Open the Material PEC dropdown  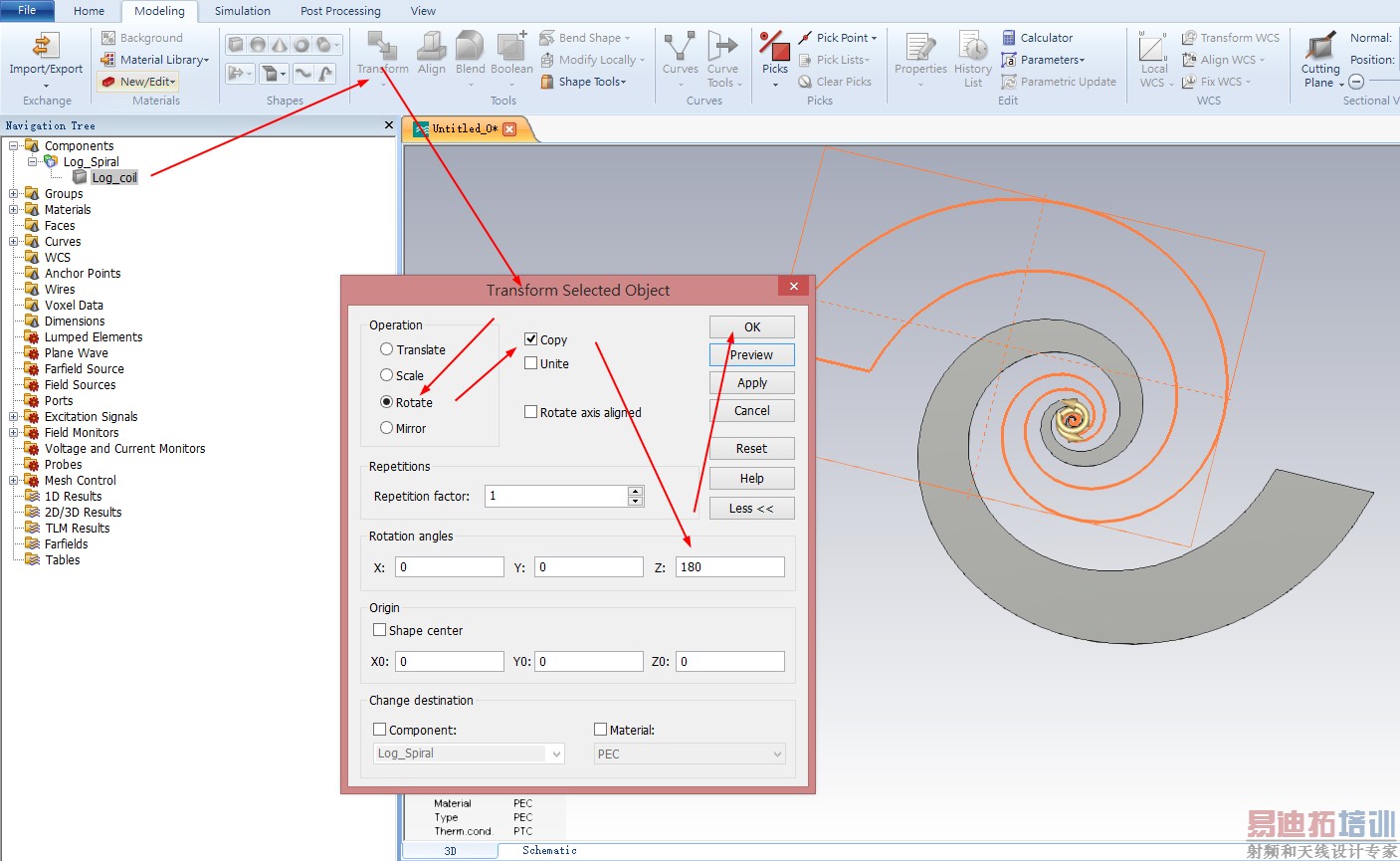[690, 754]
